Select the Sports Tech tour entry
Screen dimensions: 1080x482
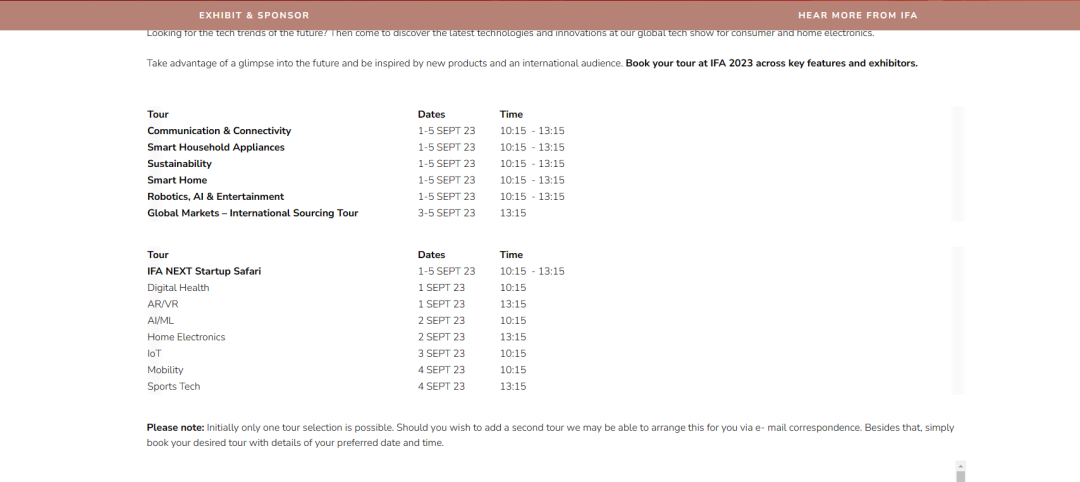click(174, 387)
